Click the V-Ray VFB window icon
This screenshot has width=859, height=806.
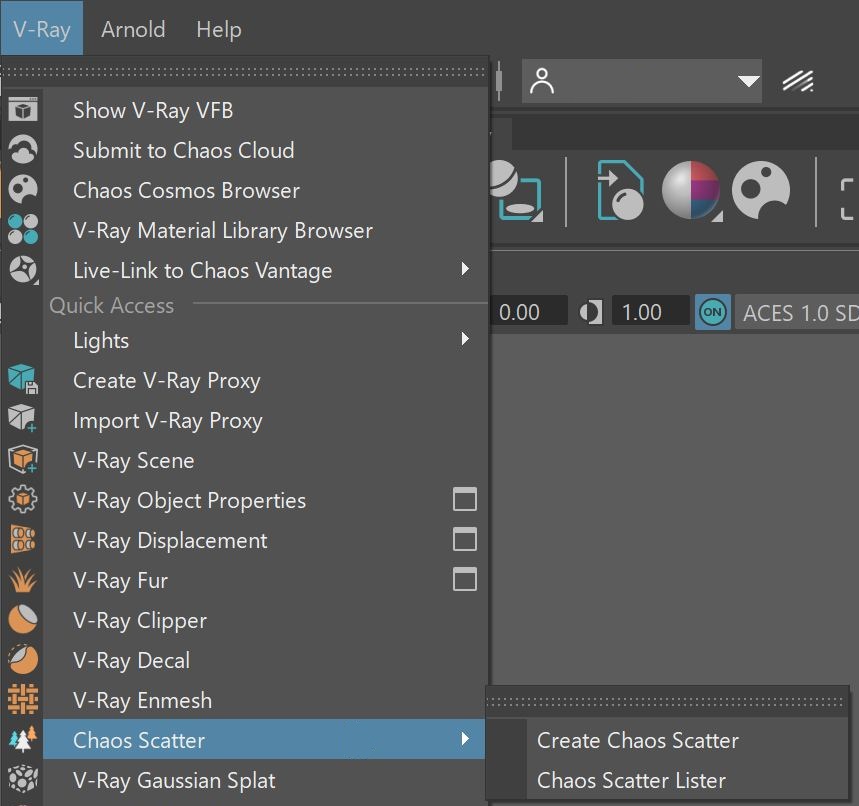[x=22, y=110]
